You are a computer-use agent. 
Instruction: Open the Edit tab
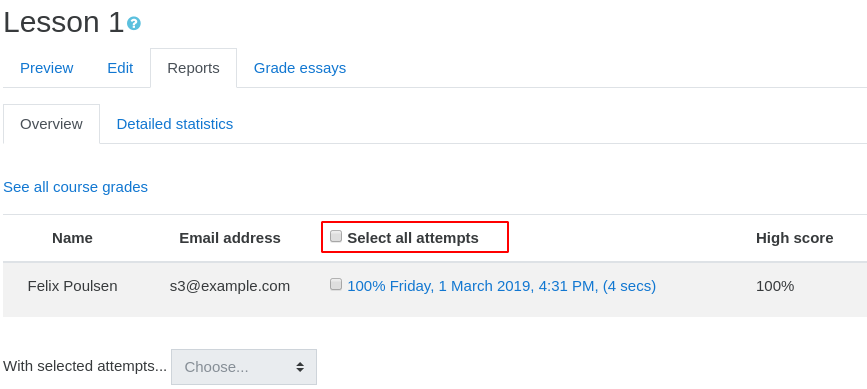click(x=120, y=68)
